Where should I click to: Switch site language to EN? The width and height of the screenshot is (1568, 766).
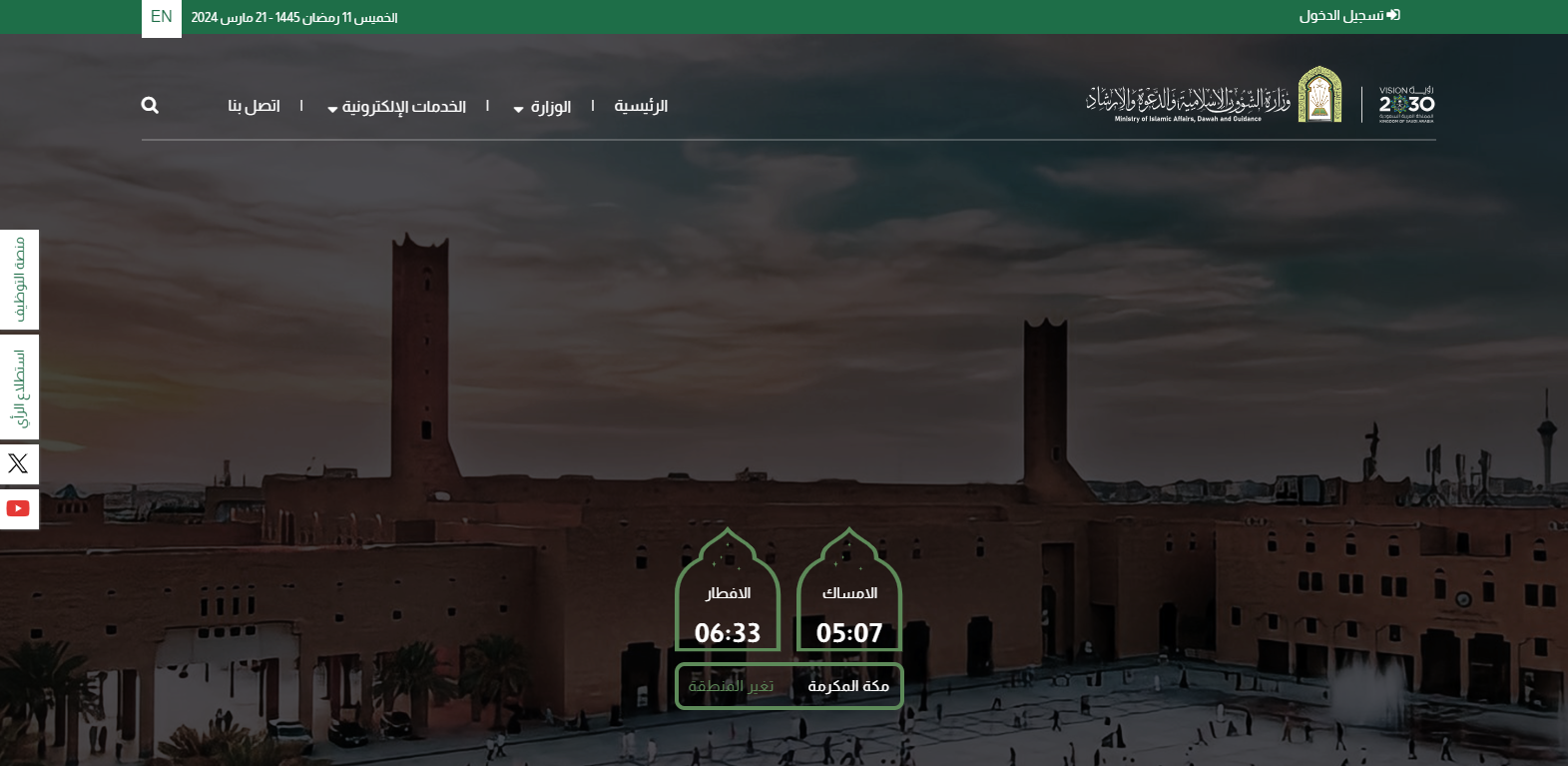162,17
